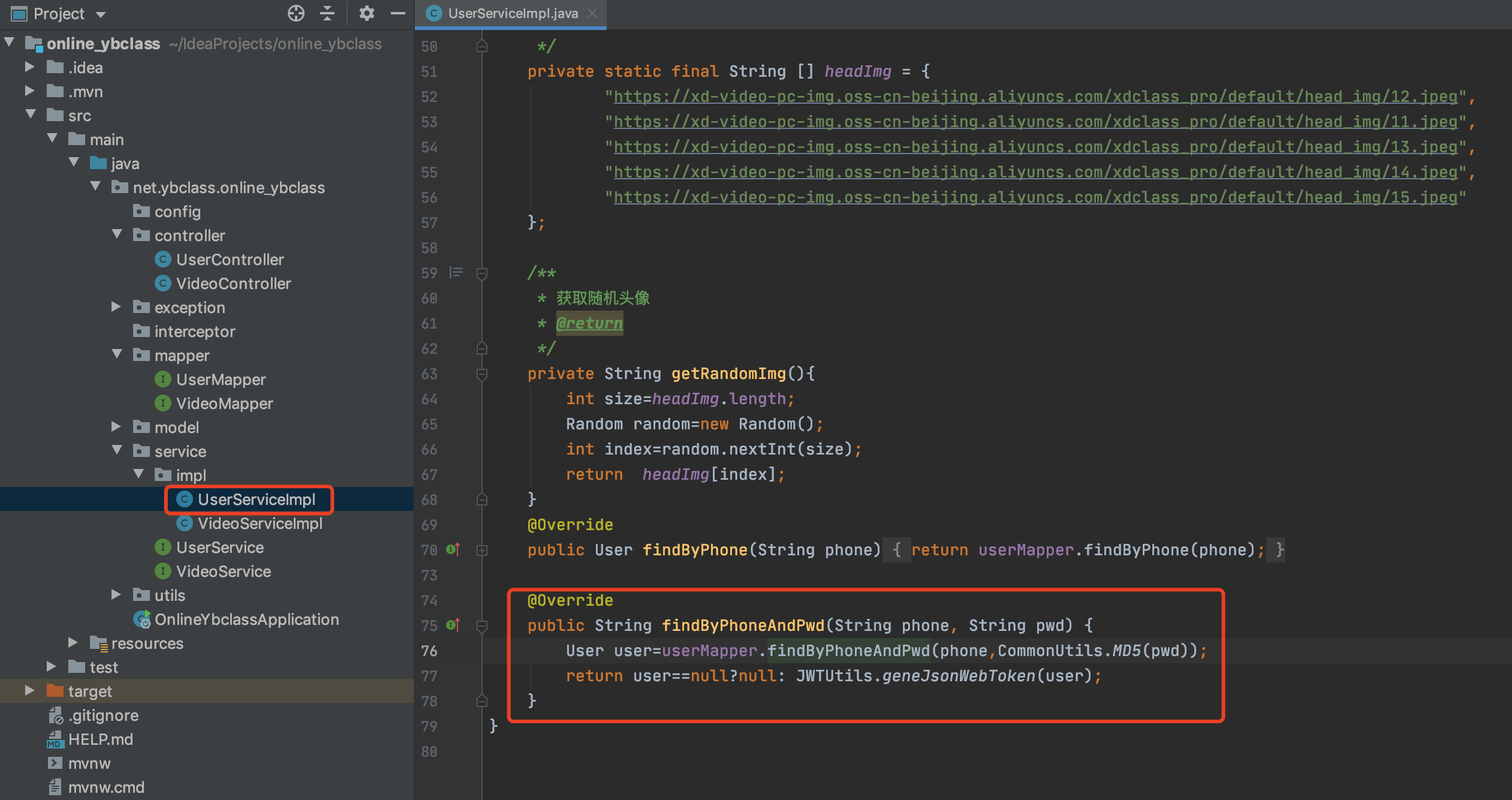Place cursor on geneJsonWebToken method call
1512x800 pixels.
(959, 676)
